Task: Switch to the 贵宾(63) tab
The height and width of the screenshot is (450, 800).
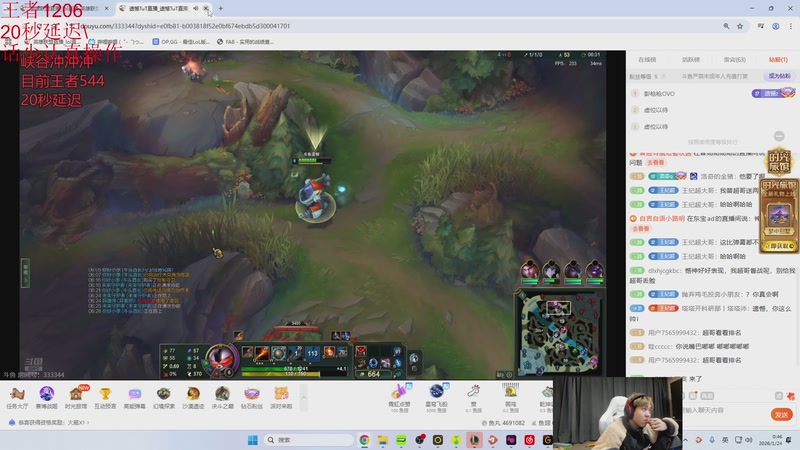Action: click(734, 60)
